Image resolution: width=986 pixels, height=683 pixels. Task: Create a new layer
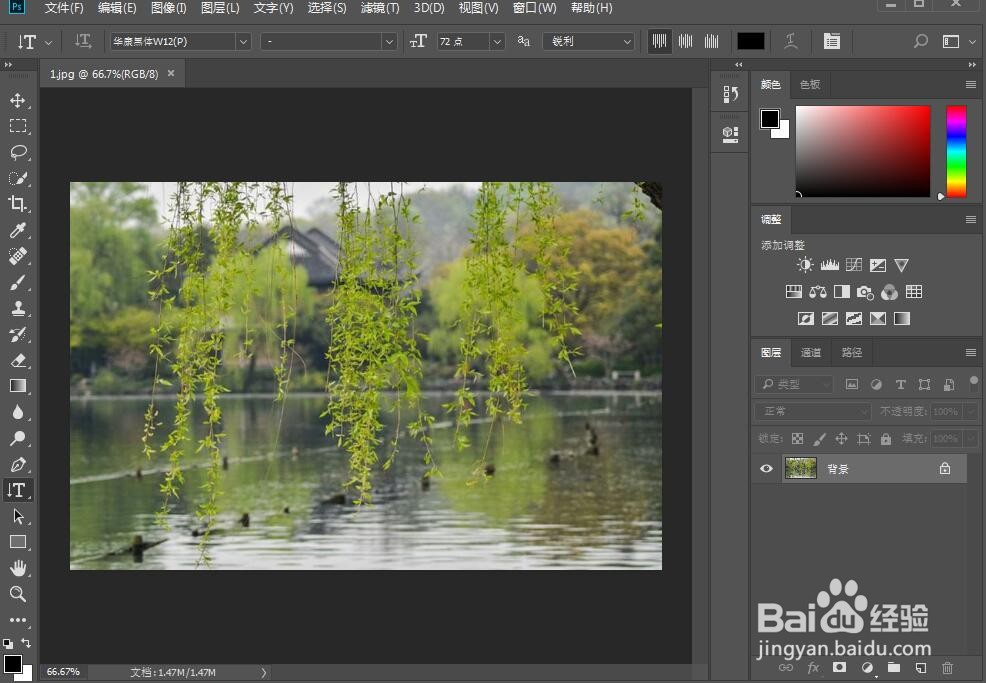(921, 667)
